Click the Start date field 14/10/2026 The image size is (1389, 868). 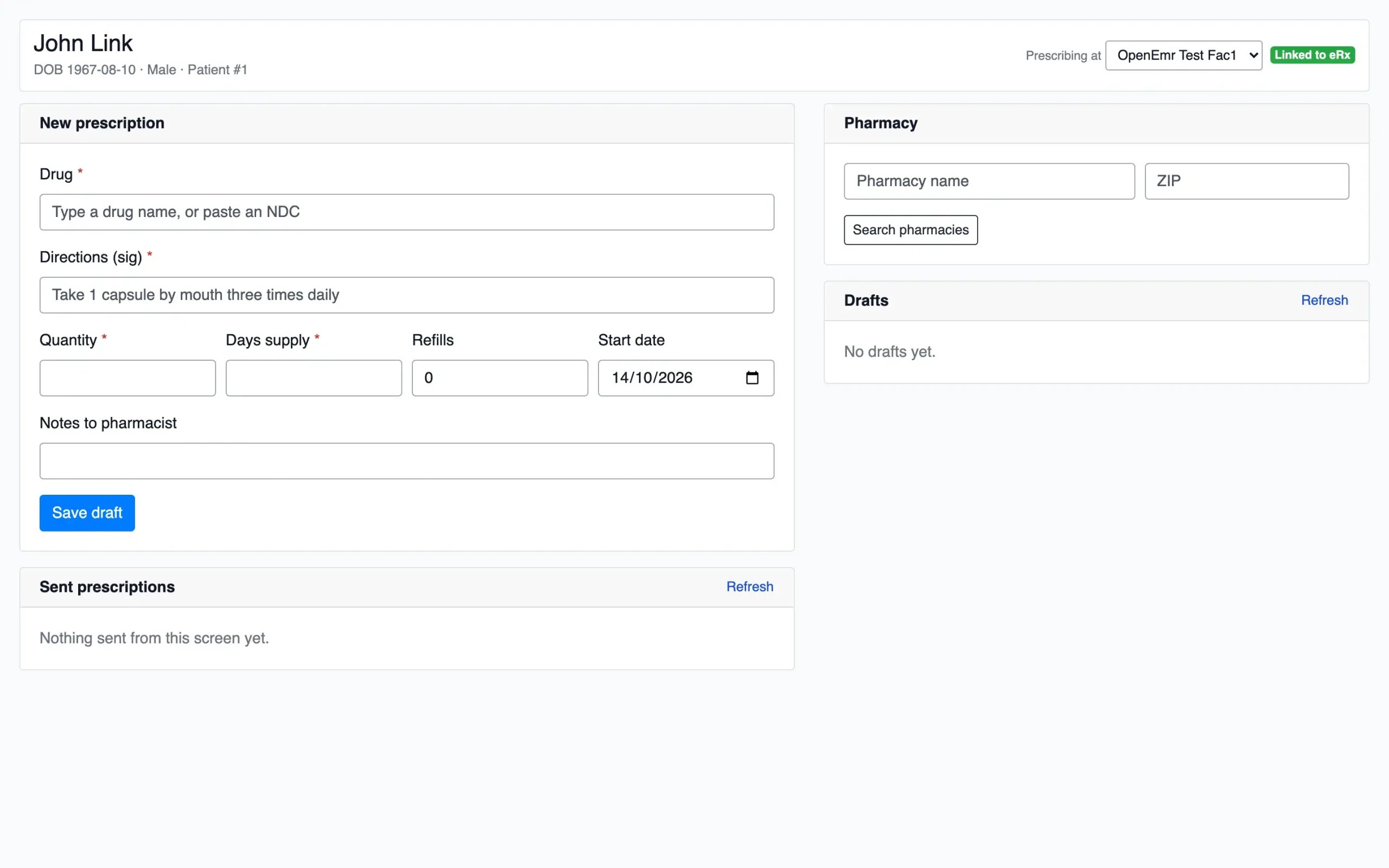[686, 378]
